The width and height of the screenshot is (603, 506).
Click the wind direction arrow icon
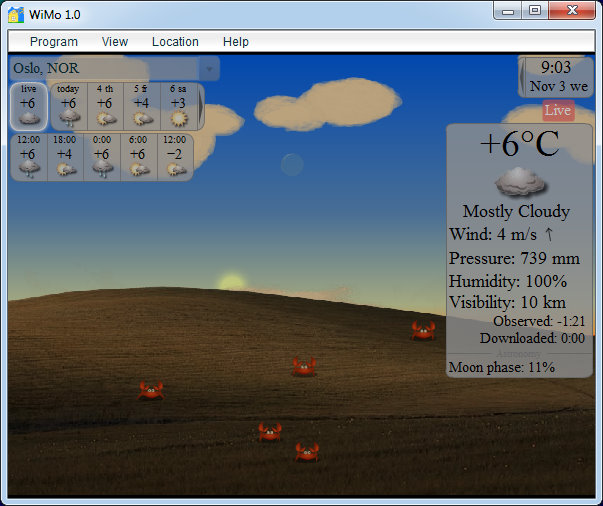click(549, 234)
